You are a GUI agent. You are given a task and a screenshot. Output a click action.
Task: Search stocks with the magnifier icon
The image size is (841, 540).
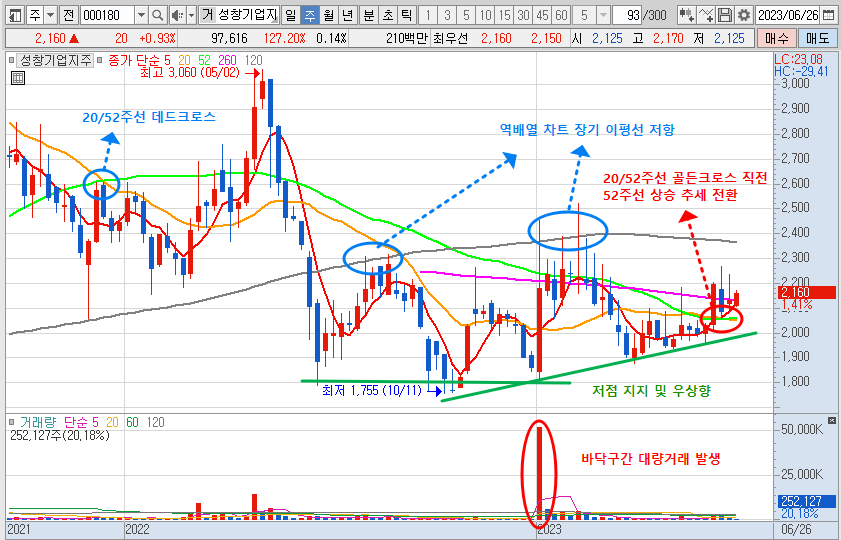(157, 15)
